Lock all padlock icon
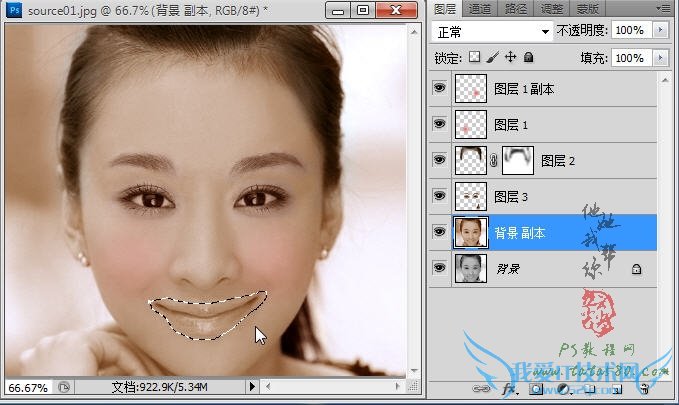The width and height of the screenshot is (679, 405). click(x=528, y=57)
